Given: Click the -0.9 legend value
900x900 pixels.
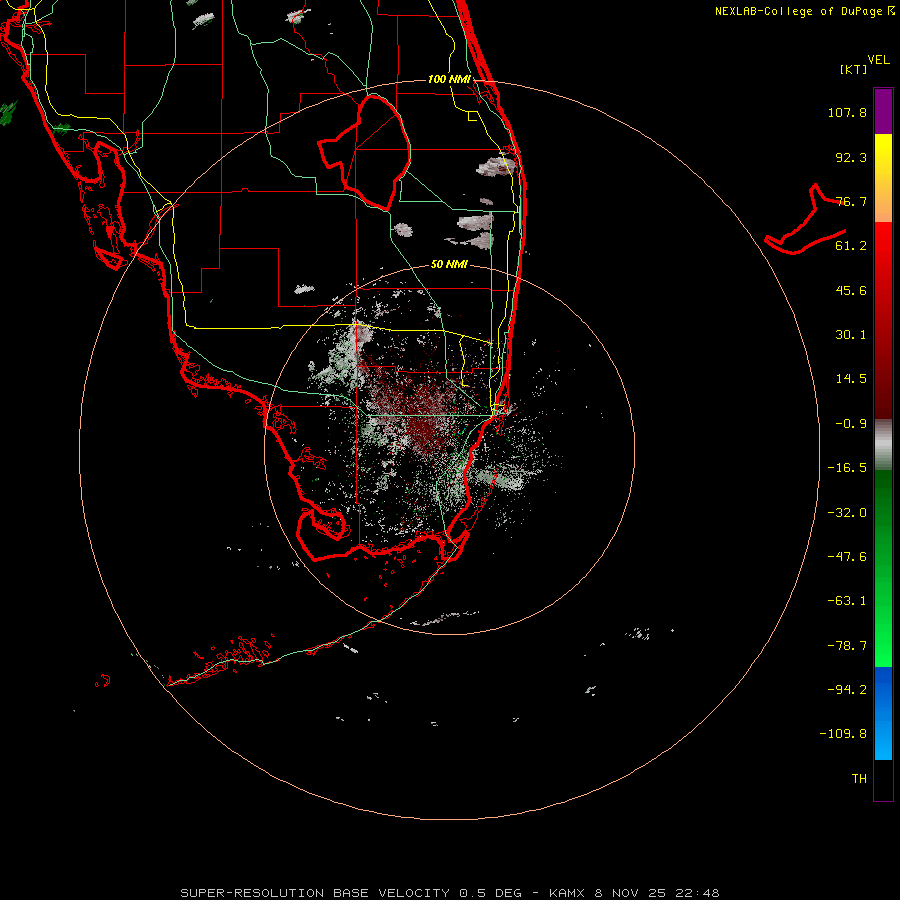Looking at the screenshot, I should [x=851, y=424].
